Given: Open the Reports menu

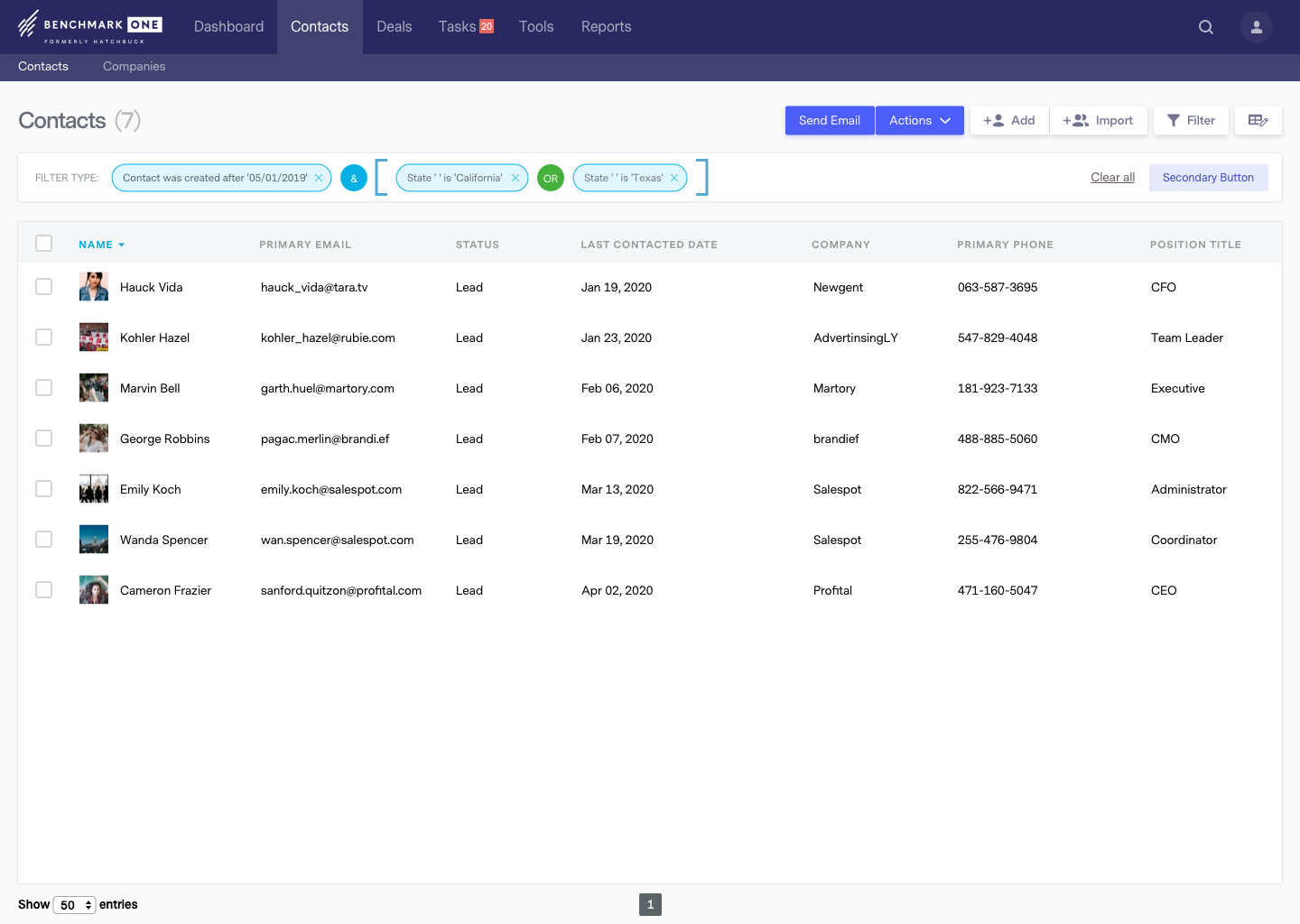Looking at the screenshot, I should [606, 26].
